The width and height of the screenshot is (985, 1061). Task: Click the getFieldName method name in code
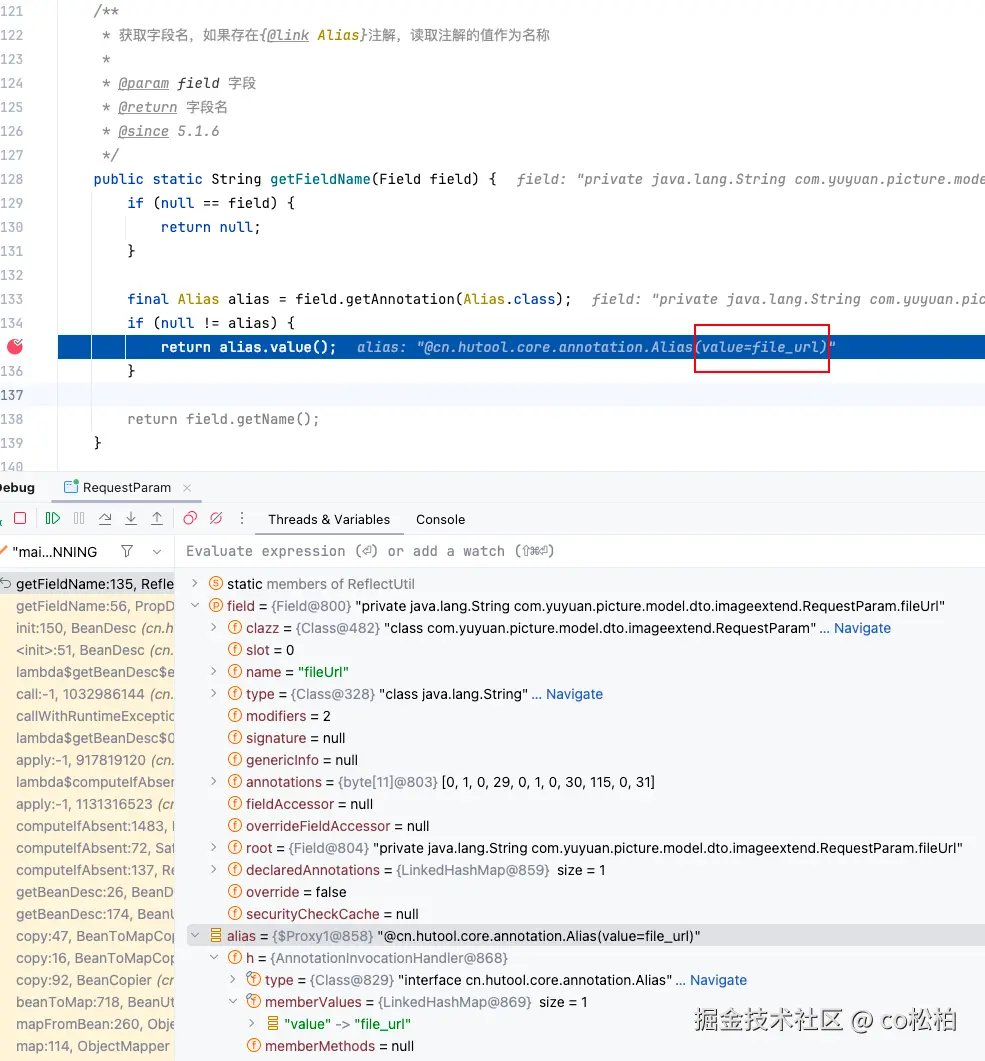[x=320, y=179]
